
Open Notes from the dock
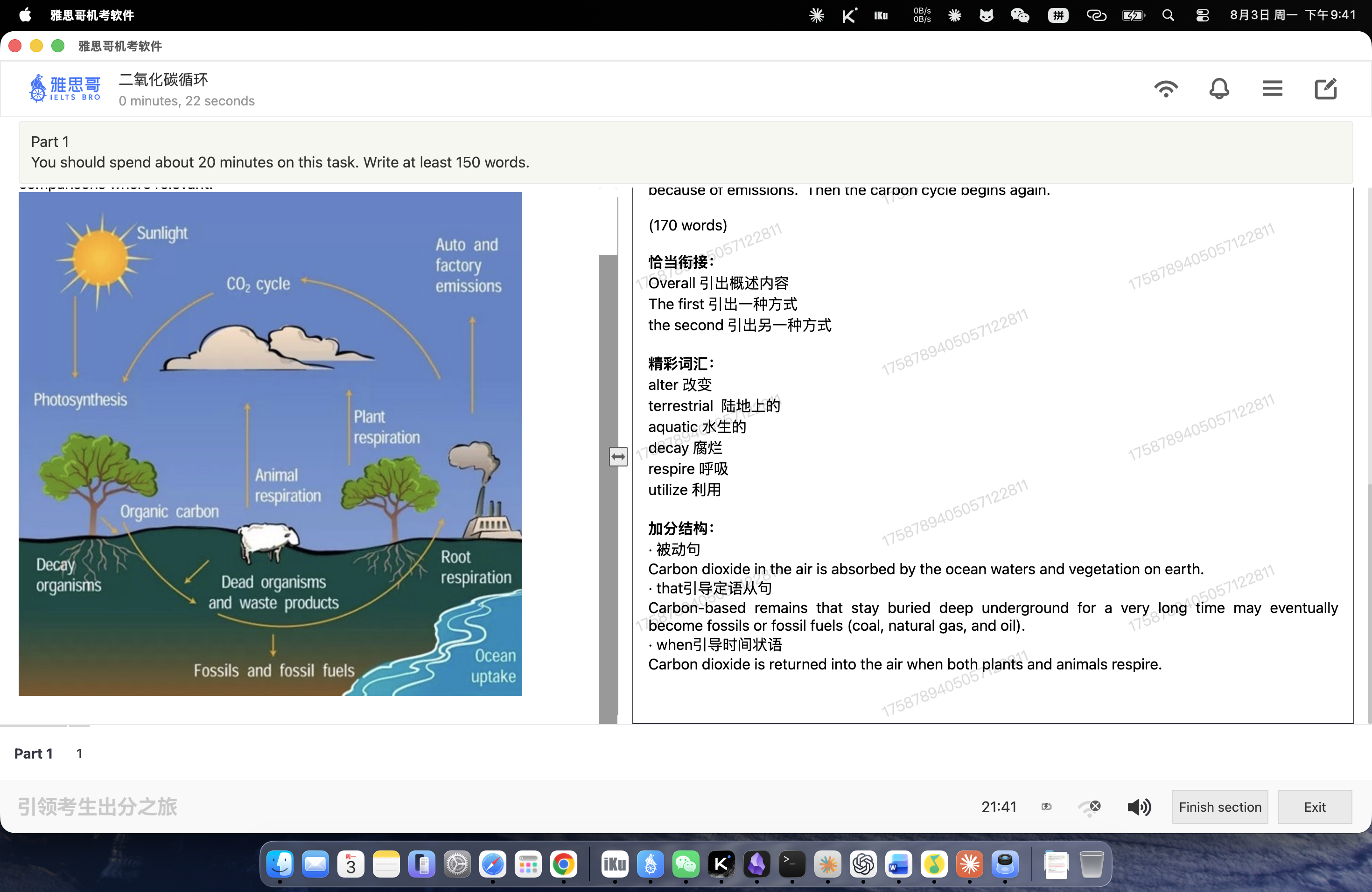click(x=386, y=864)
